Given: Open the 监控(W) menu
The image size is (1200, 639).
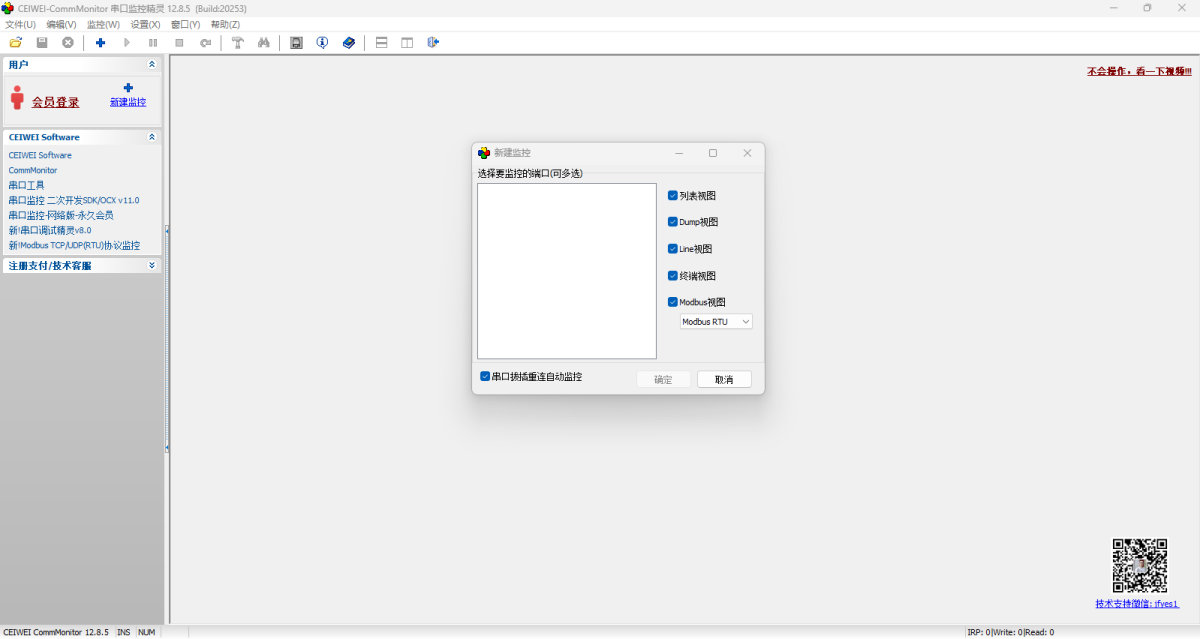Looking at the screenshot, I should click(103, 25).
